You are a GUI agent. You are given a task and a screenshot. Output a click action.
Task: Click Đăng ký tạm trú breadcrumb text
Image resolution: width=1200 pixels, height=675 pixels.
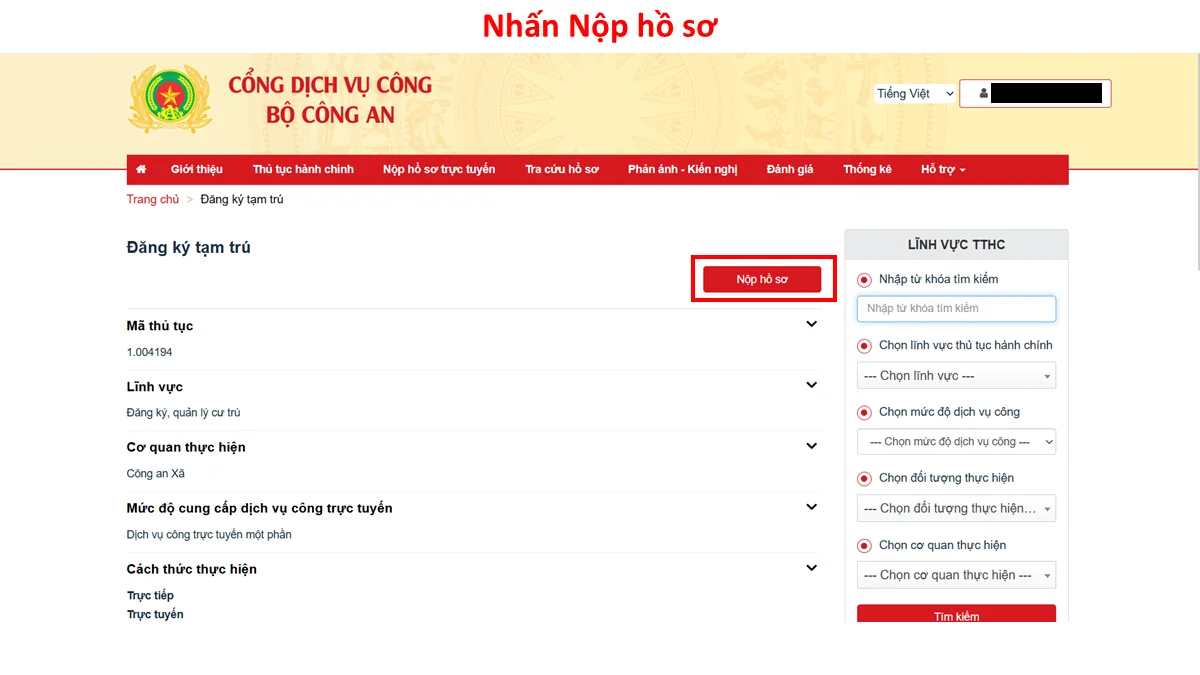[x=242, y=199]
